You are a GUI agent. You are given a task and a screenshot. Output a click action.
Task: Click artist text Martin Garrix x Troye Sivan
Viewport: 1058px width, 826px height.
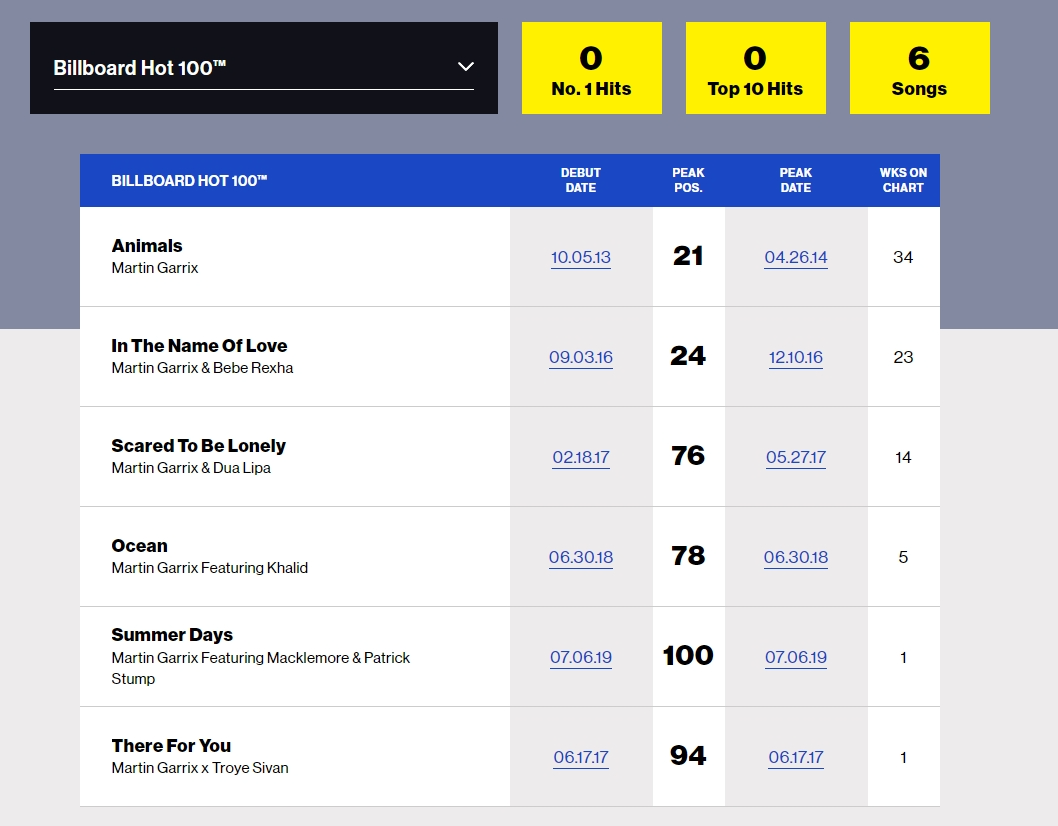click(x=200, y=768)
